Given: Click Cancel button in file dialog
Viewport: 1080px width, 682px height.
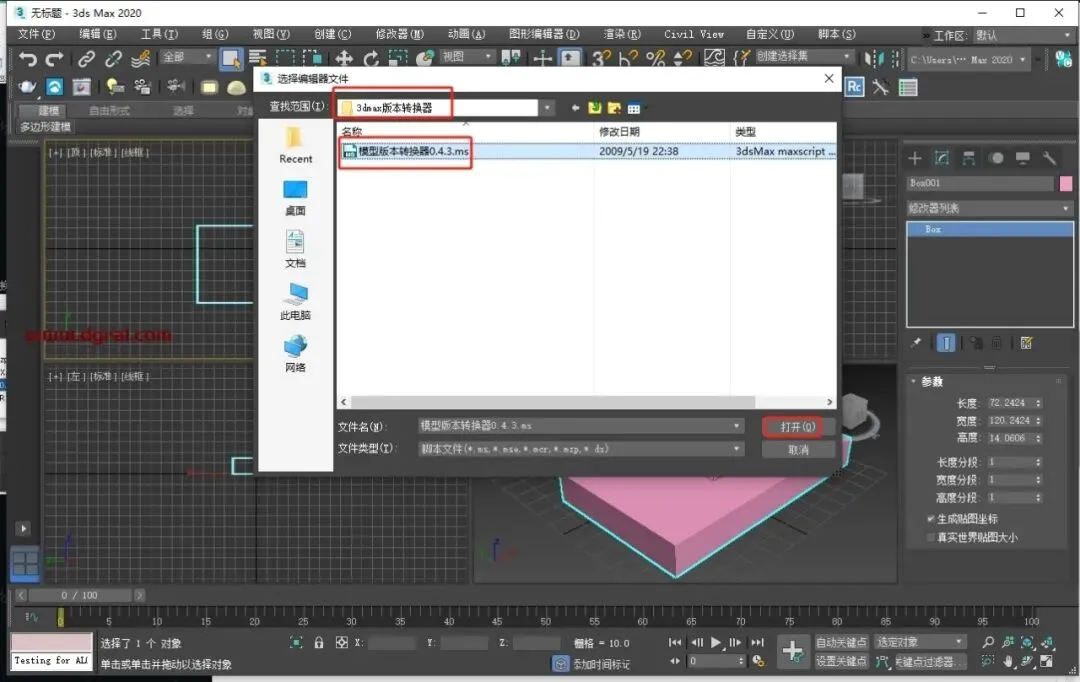Looking at the screenshot, I should pyautogui.click(x=798, y=450).
